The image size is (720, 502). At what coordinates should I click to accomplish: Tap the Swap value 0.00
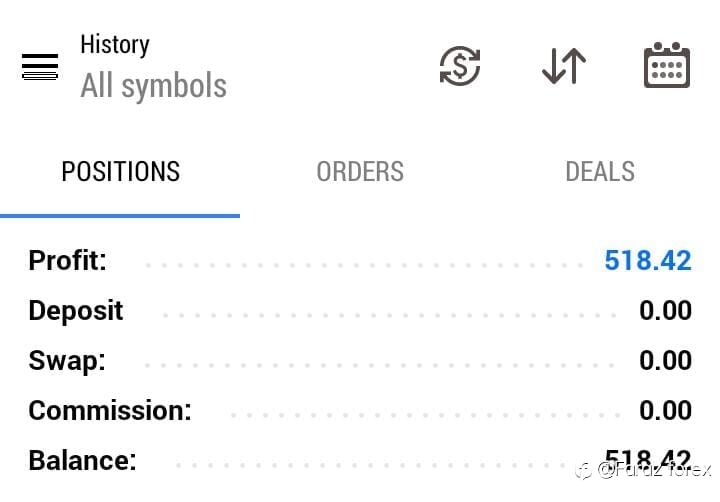pyautogui.click(x=665, y=361)
